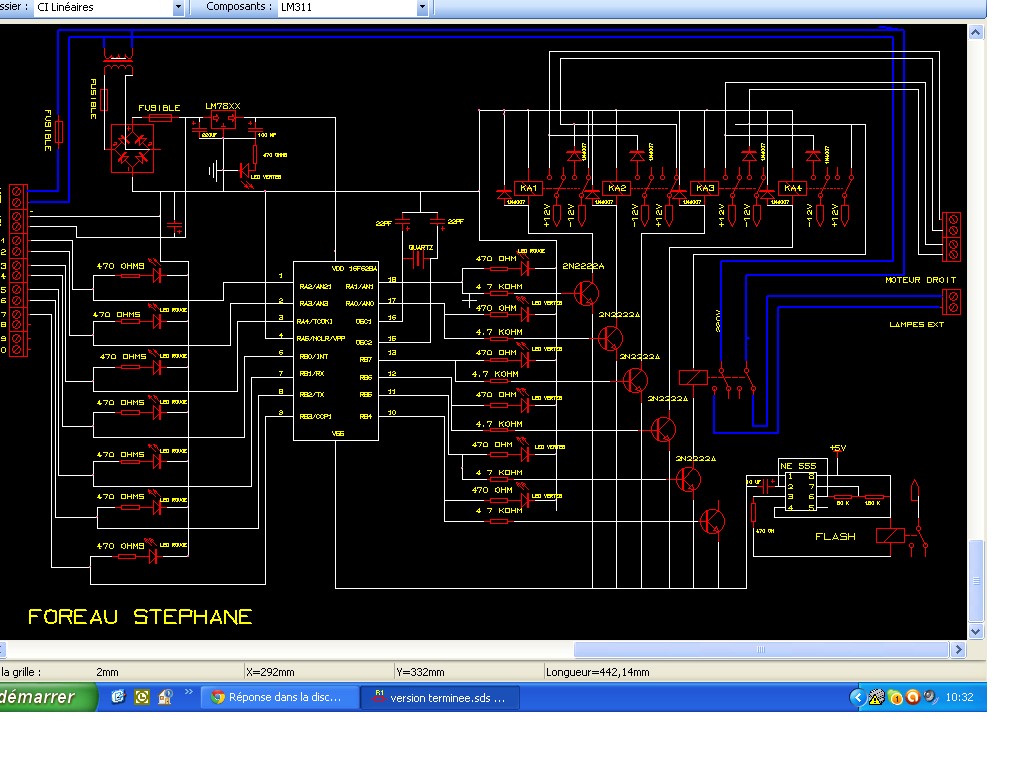
Task: Select the LAMPES EXT terminal connector
Action: pyautogui.click(x=952, y=302)
